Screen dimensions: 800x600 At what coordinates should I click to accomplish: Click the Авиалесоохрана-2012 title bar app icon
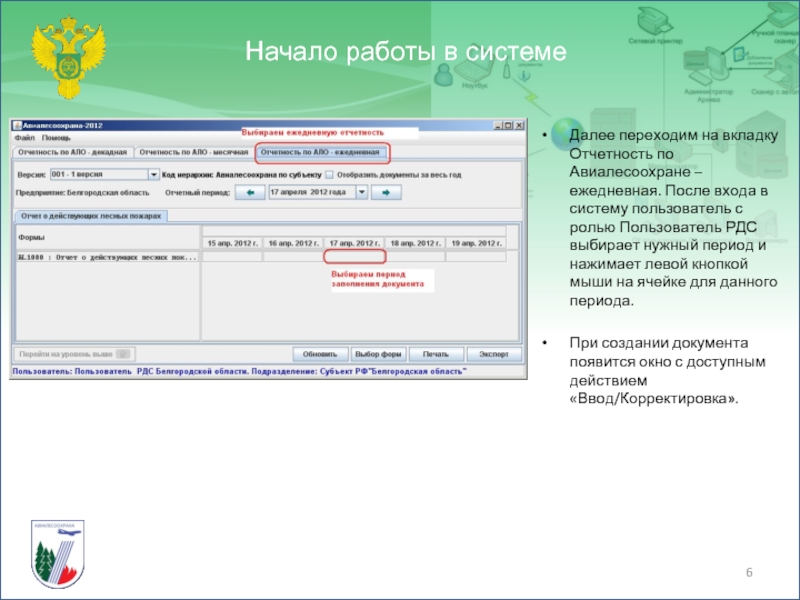[16, 126]
